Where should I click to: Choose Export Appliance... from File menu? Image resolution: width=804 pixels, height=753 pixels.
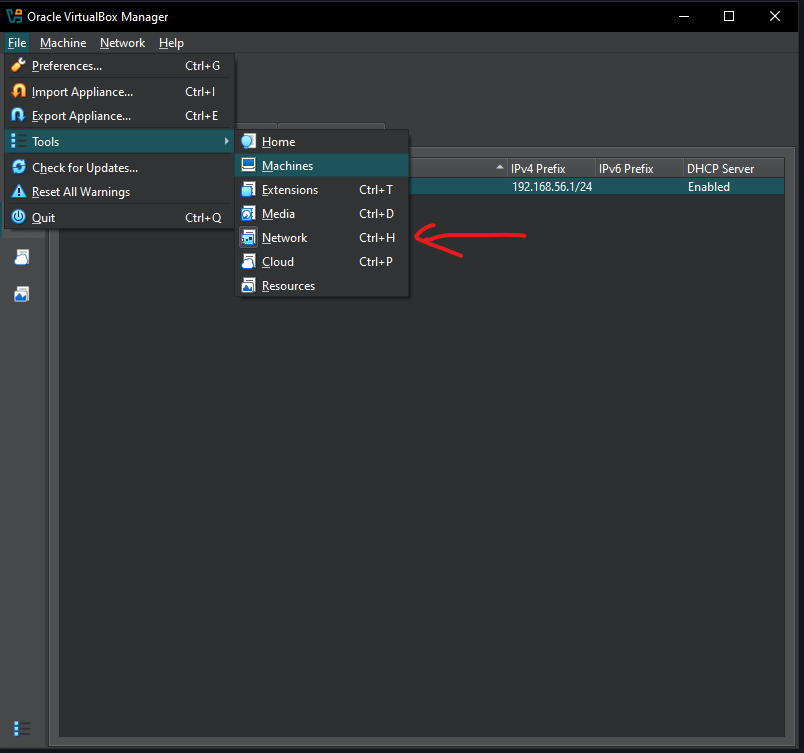119,116
